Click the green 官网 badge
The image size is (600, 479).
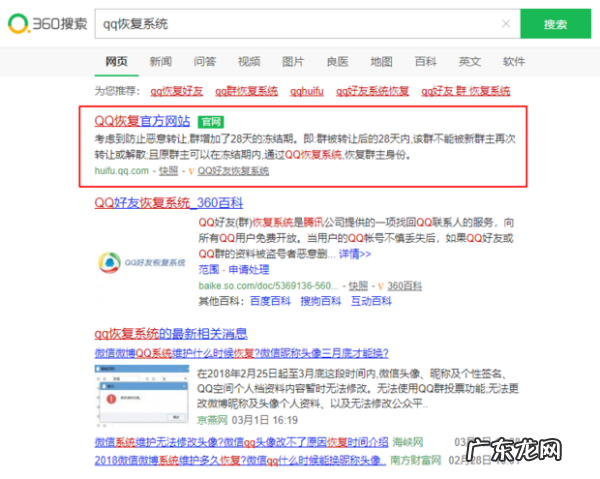point(211,122)
